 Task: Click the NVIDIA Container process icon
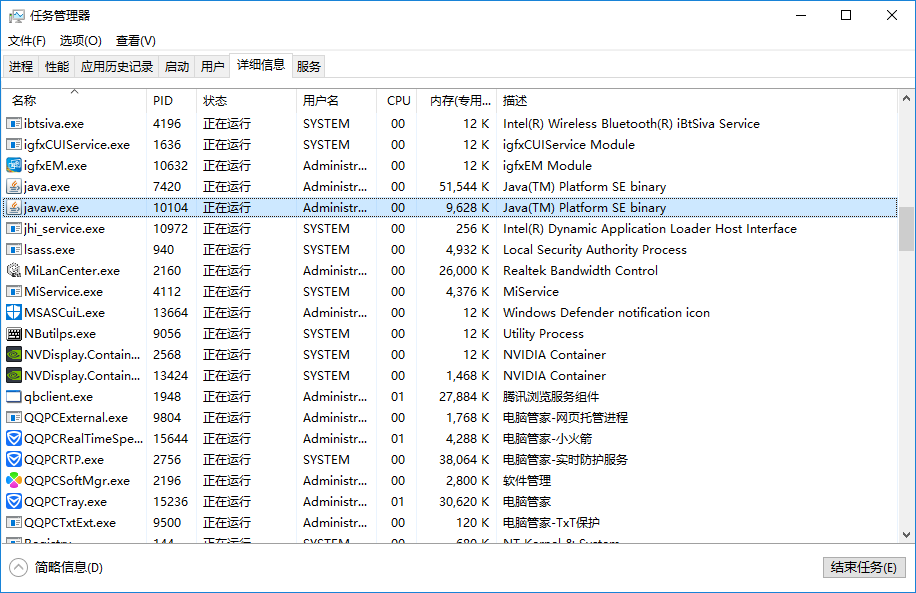click(x=12, y=354)
